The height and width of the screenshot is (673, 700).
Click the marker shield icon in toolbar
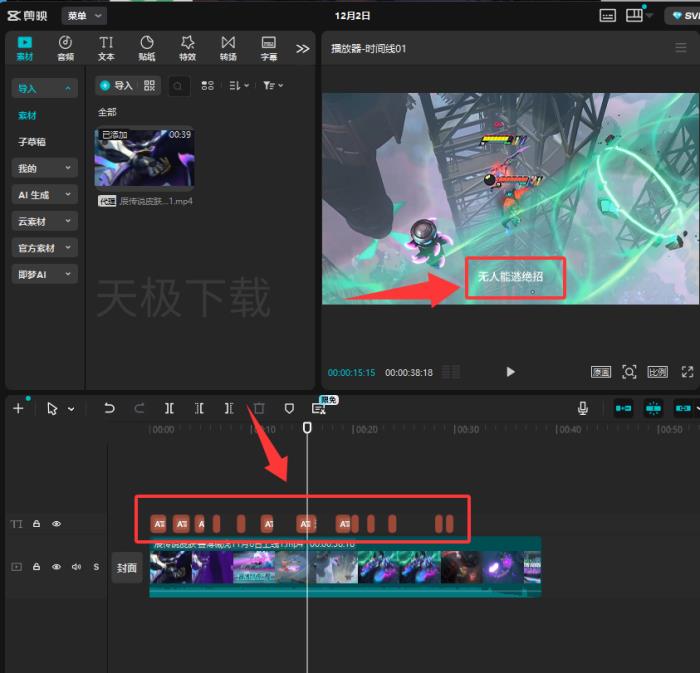[289, 408]
